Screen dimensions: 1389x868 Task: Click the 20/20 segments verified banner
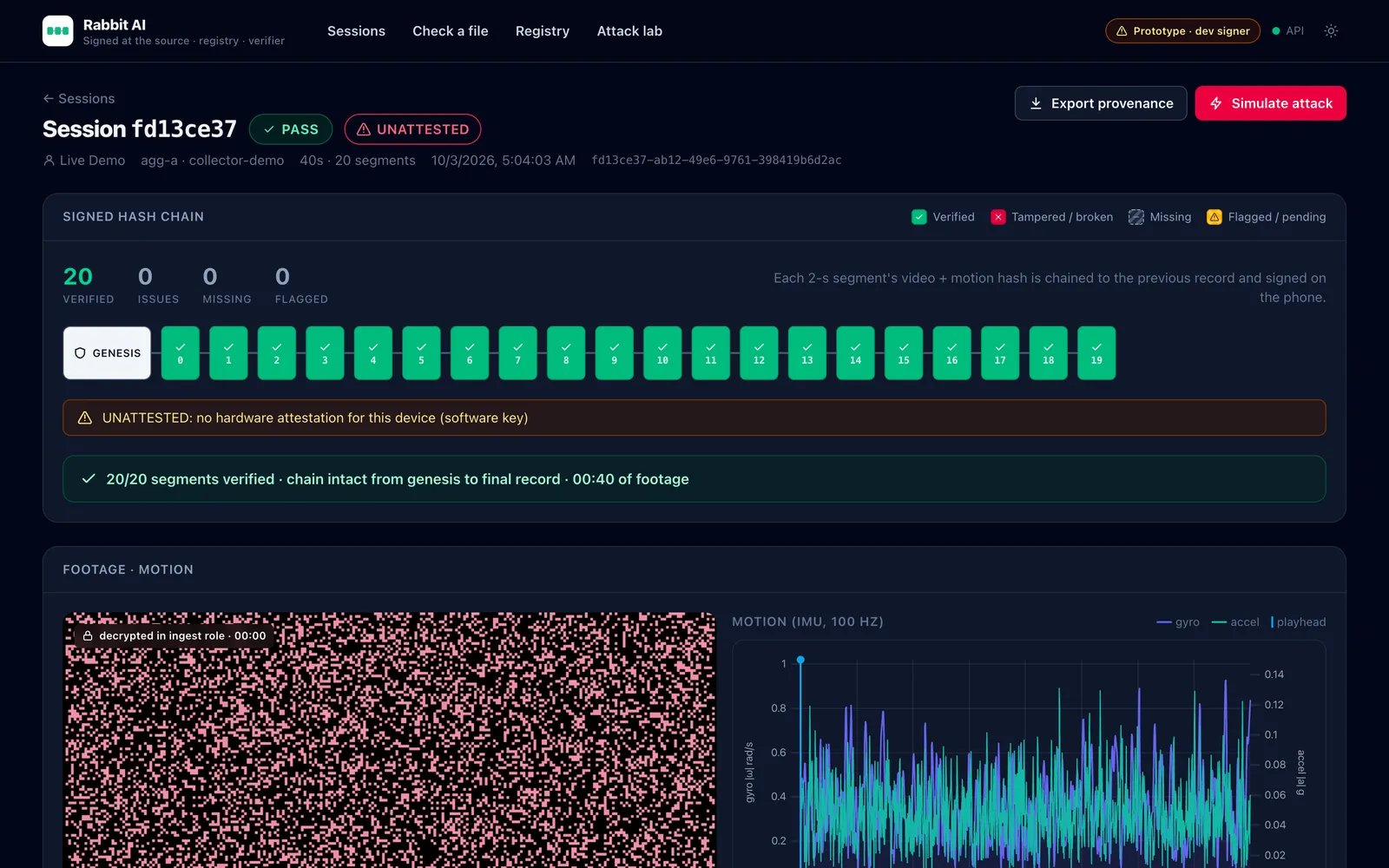tap(694, 479)
